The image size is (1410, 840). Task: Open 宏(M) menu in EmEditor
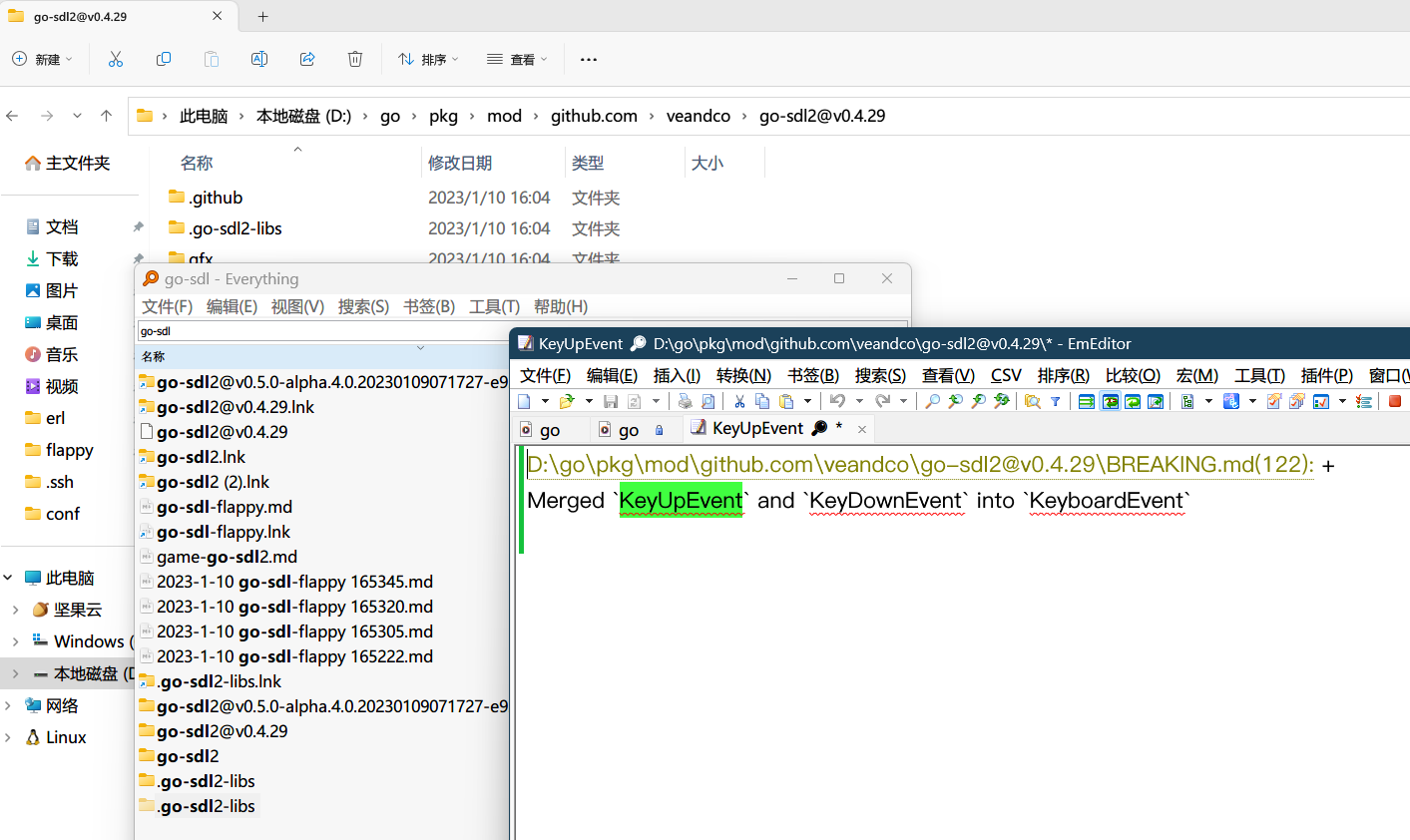tap(1197, 375)
